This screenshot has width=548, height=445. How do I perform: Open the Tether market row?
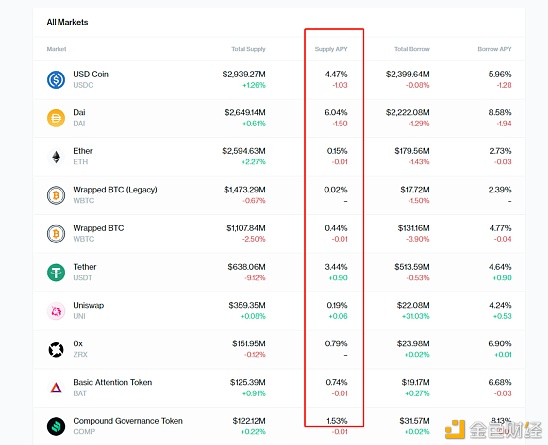coord(279,272)
